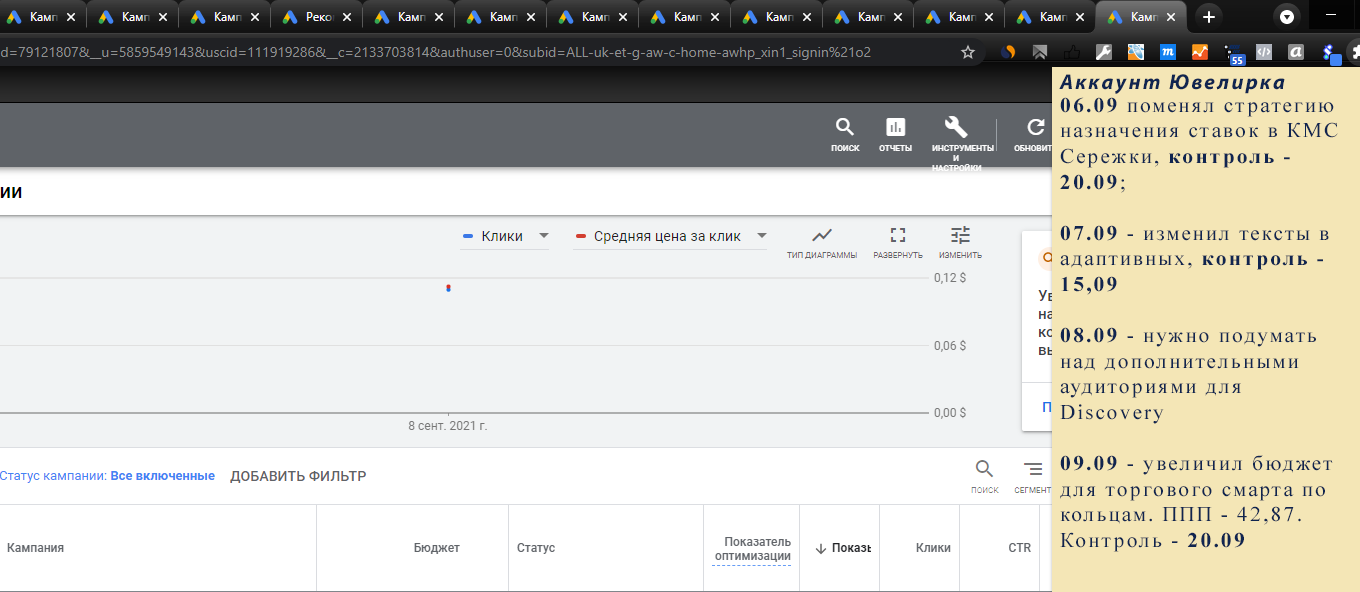Click the 07.09 note entry date
The image size is (1360, 592).
coord(1090,234)
